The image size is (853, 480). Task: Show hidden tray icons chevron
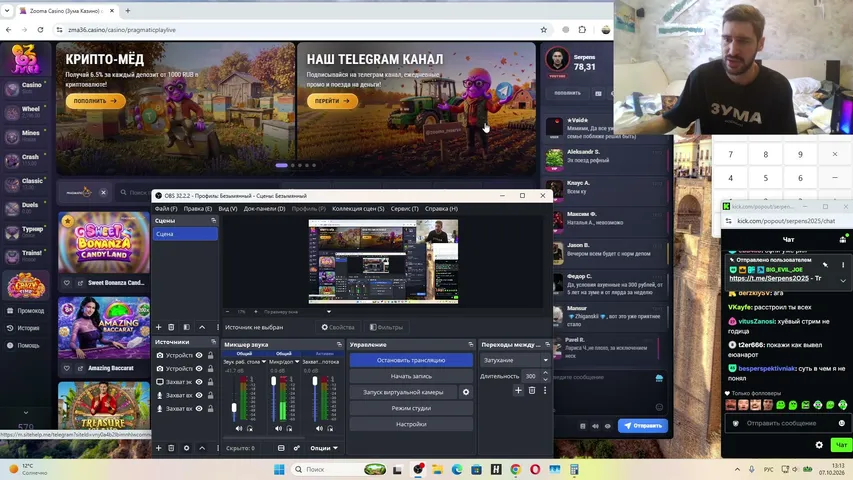[737, 469]
